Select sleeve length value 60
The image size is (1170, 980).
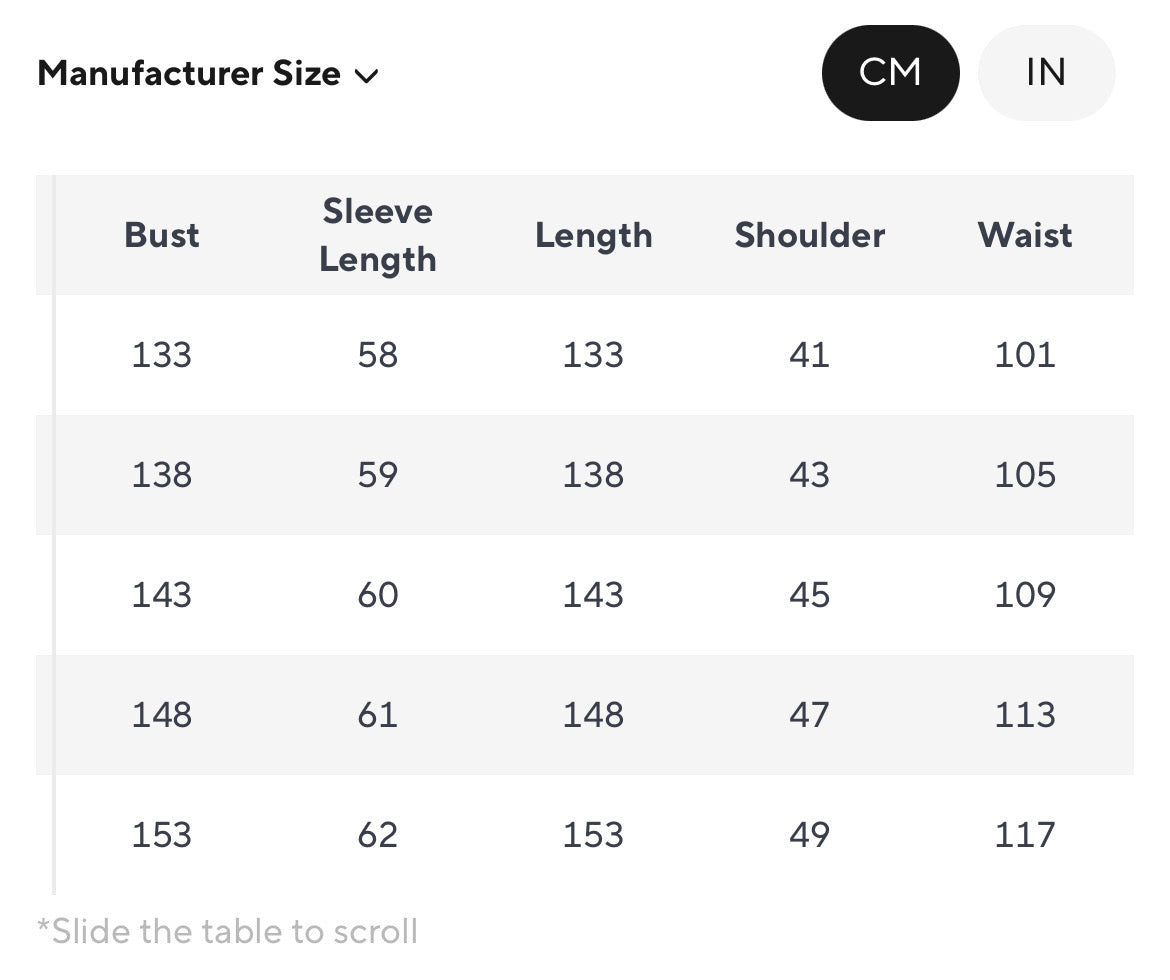pyautogui.click(x=378, y=595)
